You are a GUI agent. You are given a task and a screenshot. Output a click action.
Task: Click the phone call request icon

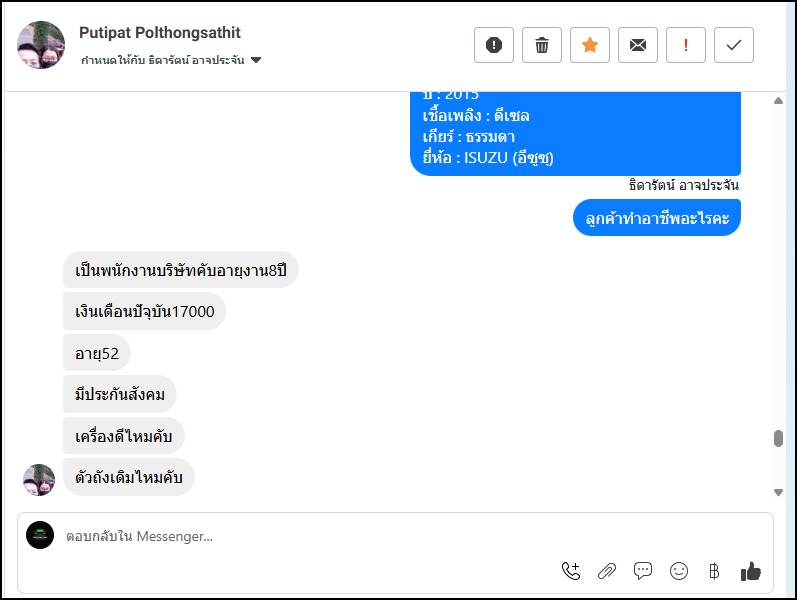pos(571,571)
